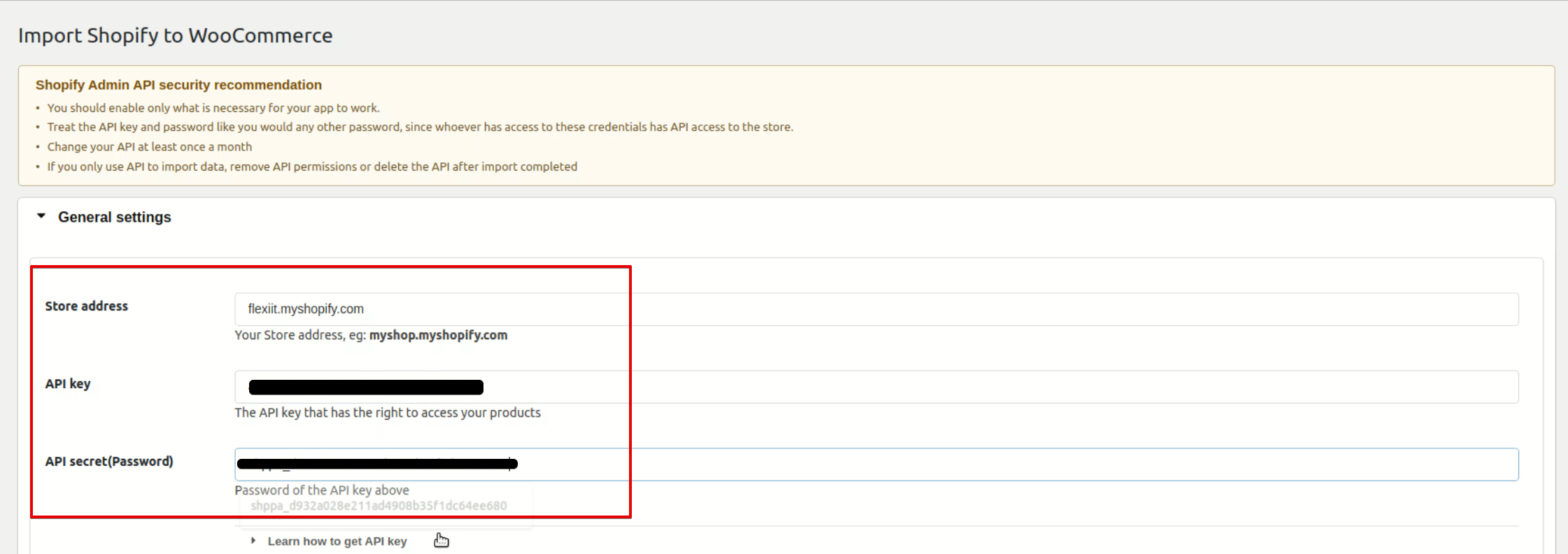The image size is (1568, 554).
Task: Click the 'Change your API at least once a month' line
Action: pos(150,147)
